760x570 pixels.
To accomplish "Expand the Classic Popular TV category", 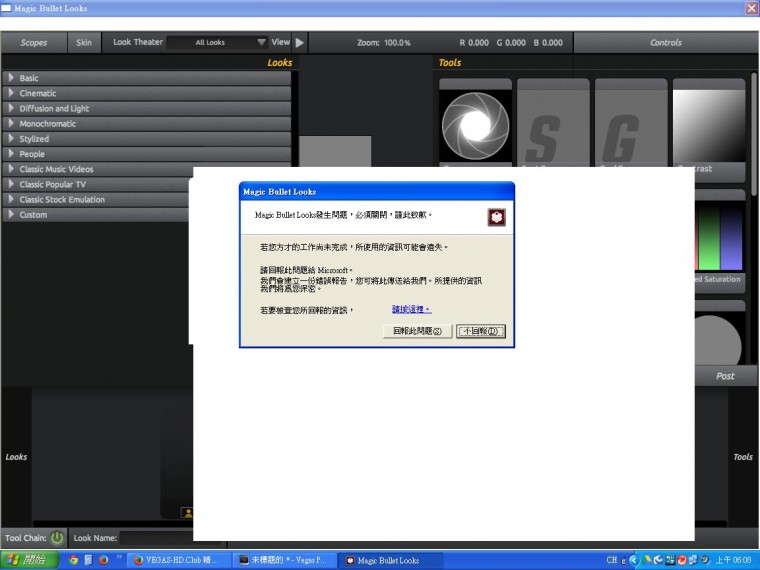I will [96, 184].
